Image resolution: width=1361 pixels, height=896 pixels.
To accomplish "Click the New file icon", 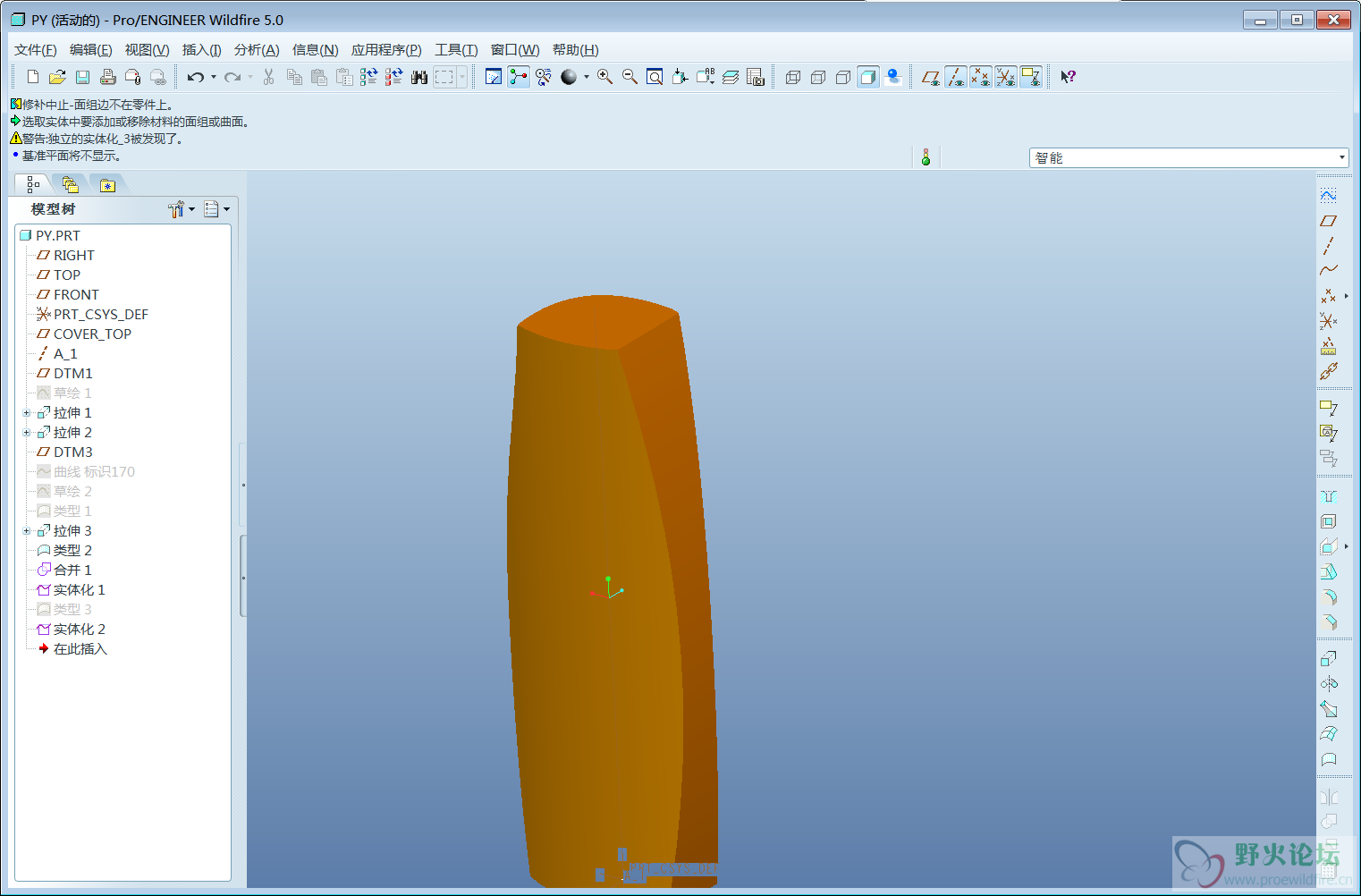I will (33, 77).
